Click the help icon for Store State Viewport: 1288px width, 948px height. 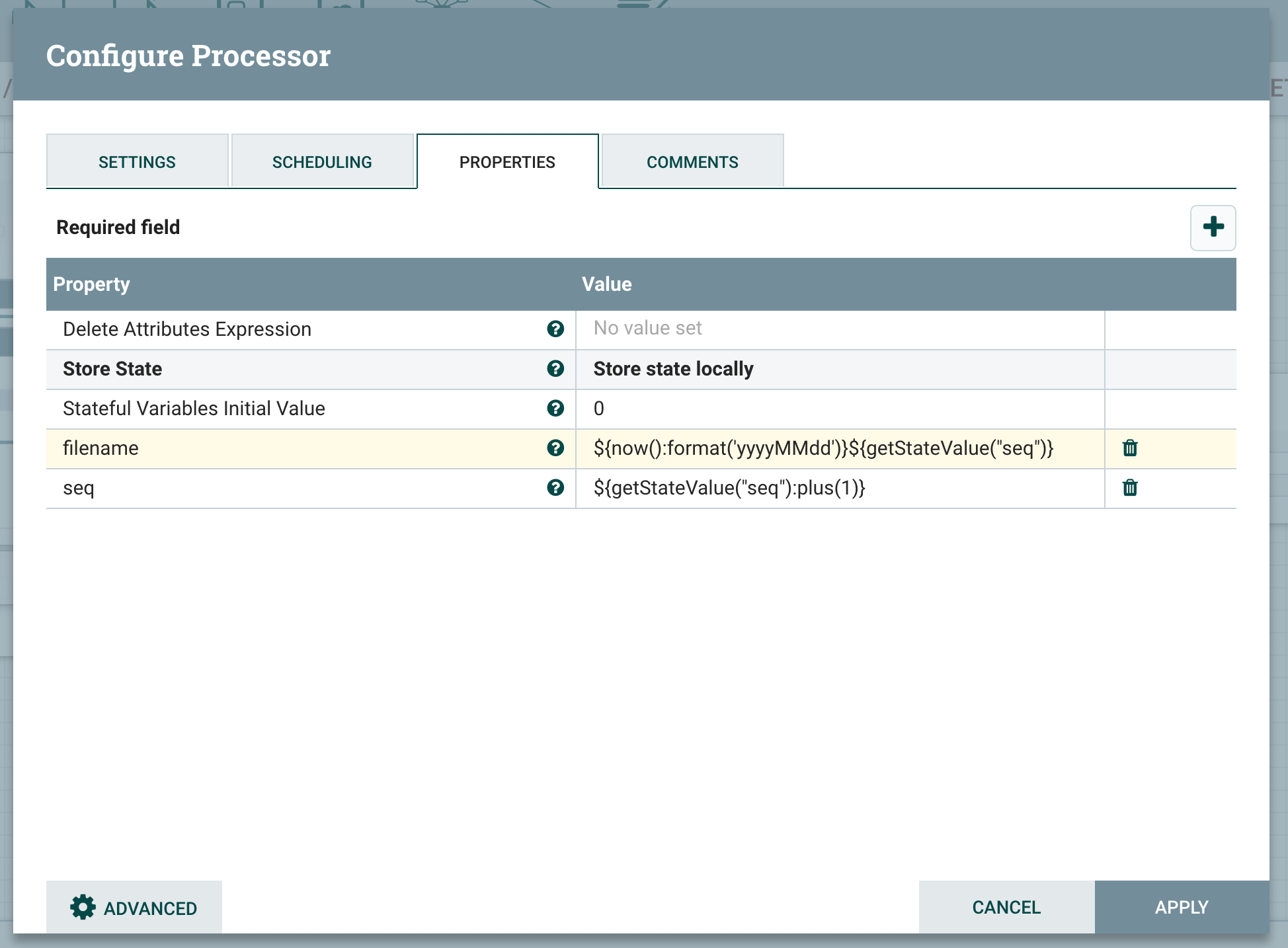coord(556,369)
